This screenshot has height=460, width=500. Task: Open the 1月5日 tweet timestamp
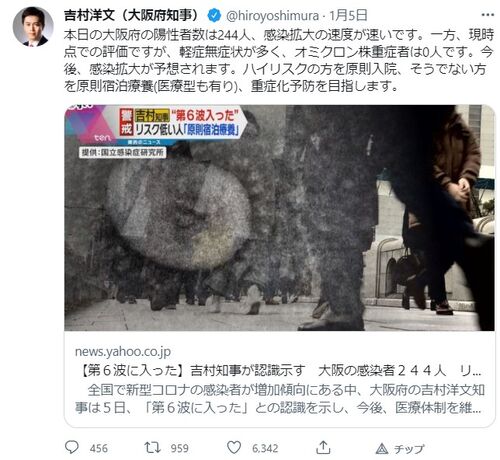[x=348, y=15]
